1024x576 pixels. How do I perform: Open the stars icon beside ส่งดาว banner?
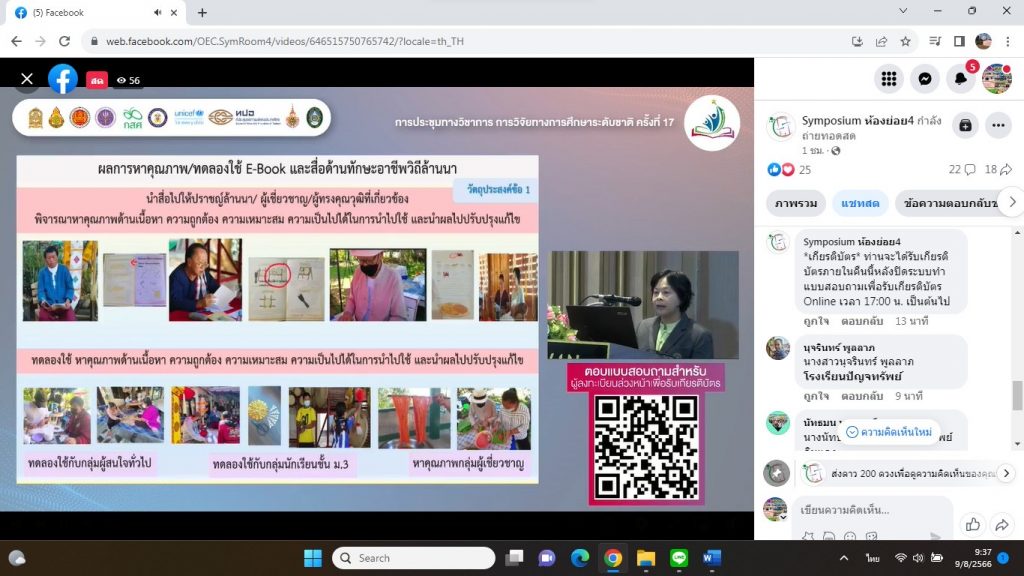[x=776, y=473]
